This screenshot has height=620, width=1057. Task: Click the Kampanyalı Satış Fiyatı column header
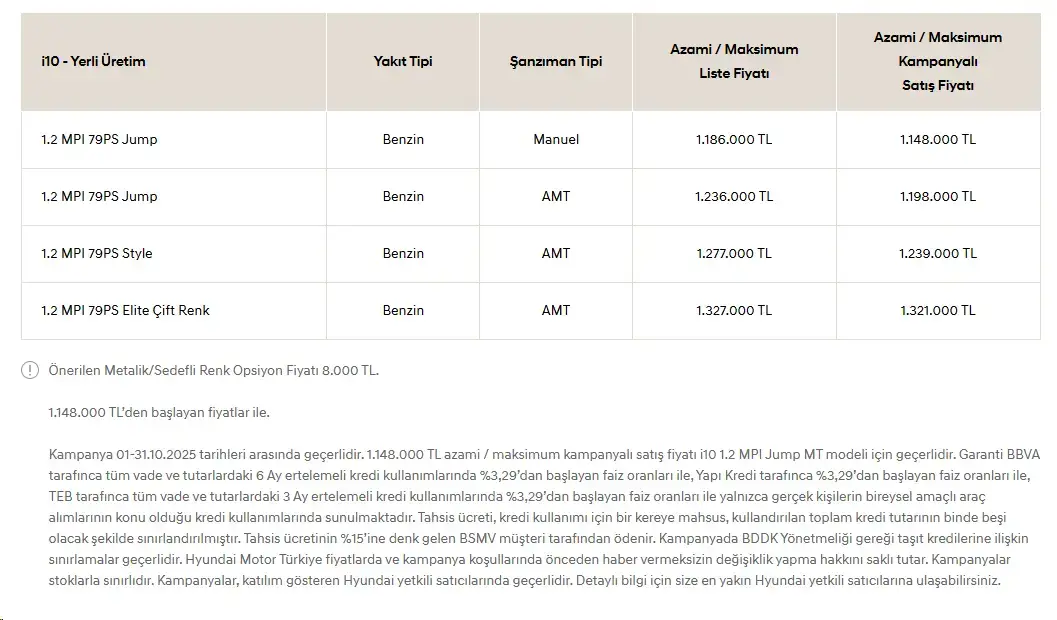click(x=938, y=61)
